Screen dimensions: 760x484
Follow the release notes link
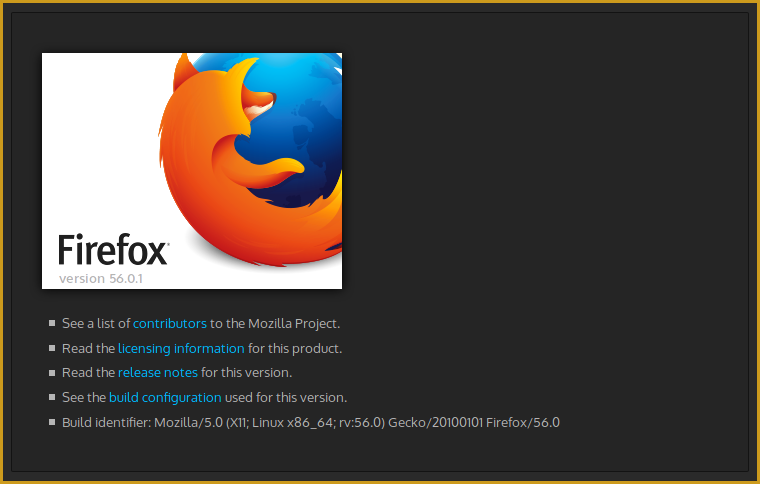coord(158,373)
